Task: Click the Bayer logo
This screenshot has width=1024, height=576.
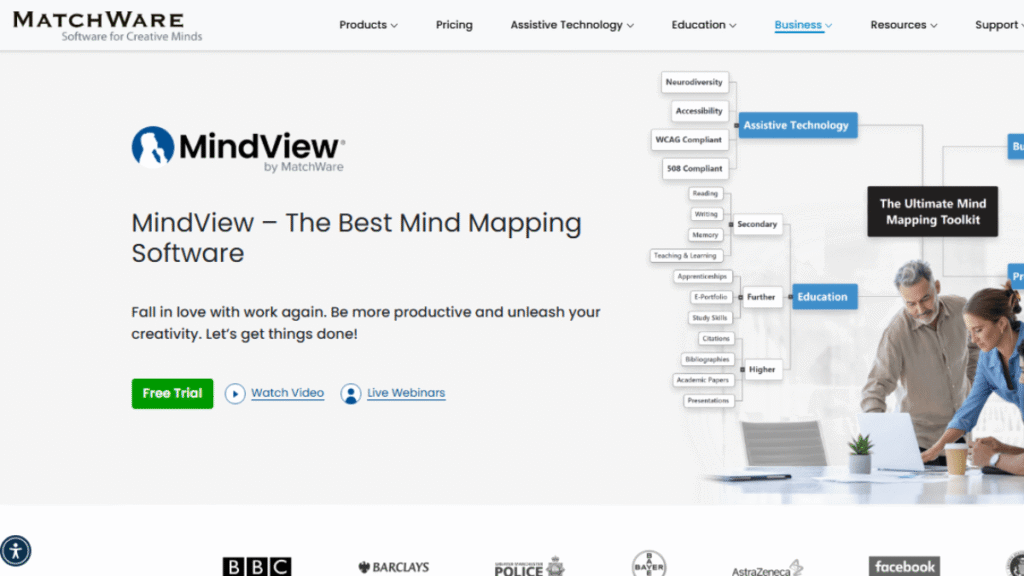Action: point(648,565)
